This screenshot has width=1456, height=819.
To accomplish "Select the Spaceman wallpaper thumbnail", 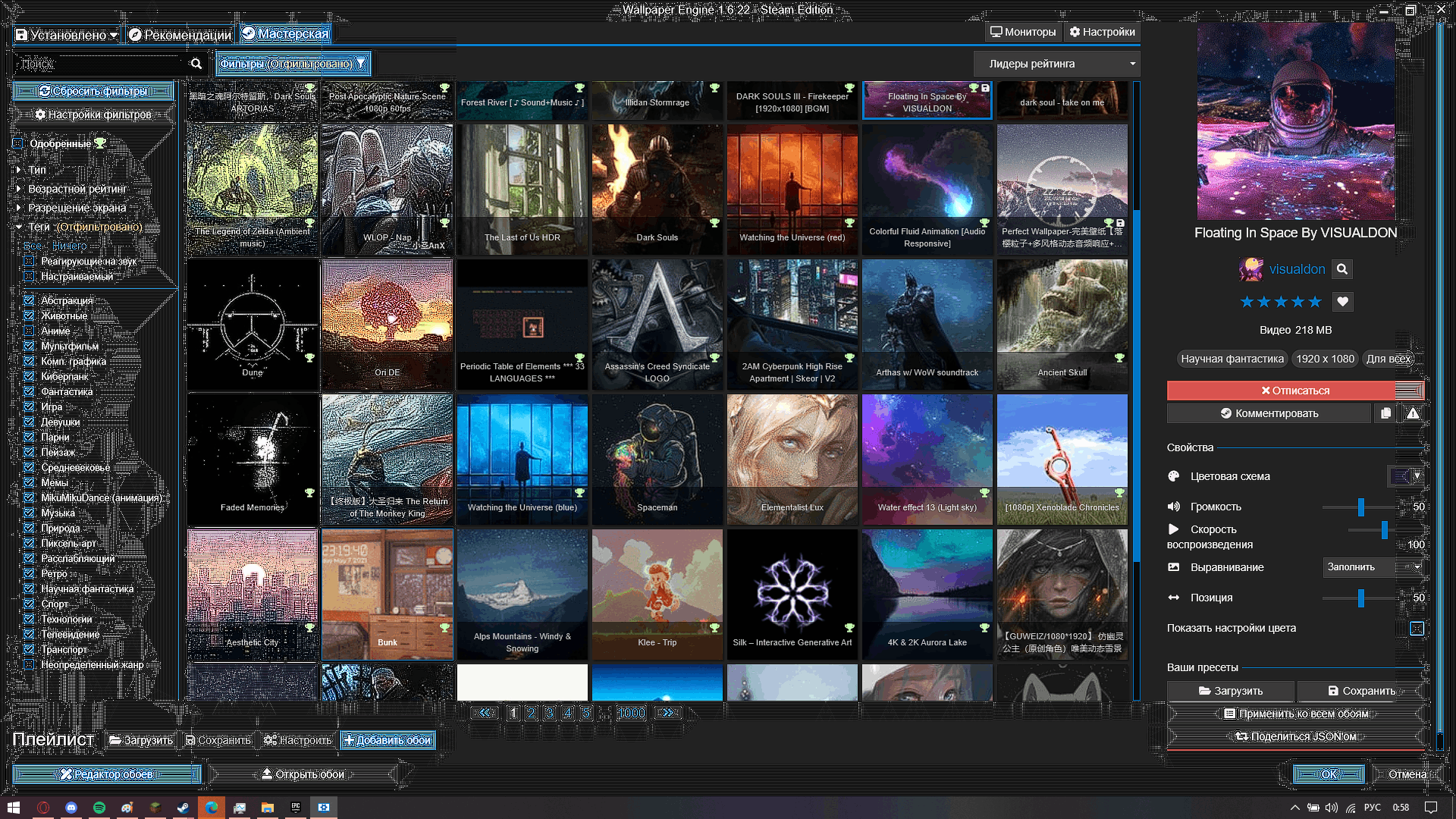I will [x=657, y=459].
